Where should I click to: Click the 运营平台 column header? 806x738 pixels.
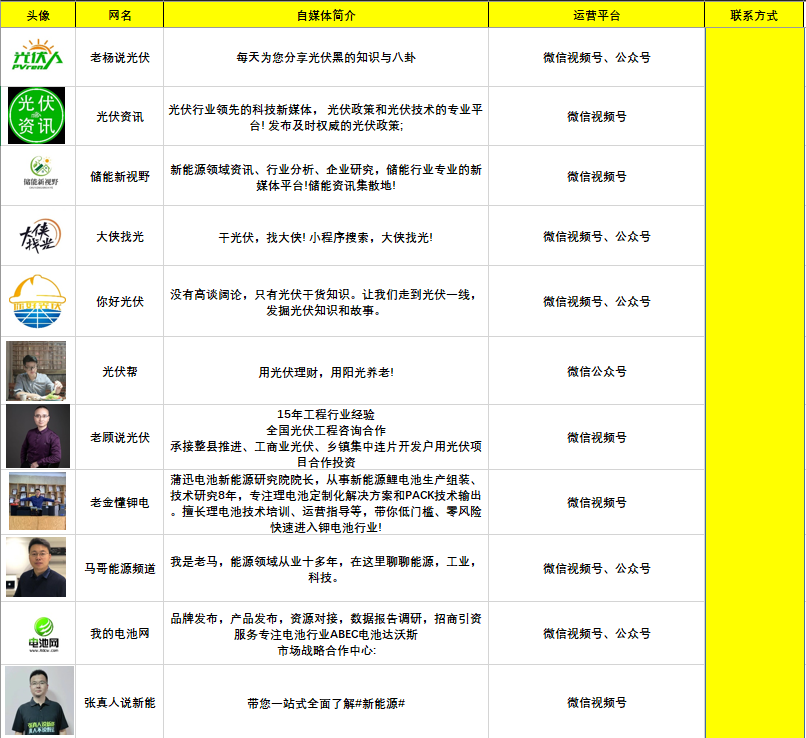tap(596, 15)
